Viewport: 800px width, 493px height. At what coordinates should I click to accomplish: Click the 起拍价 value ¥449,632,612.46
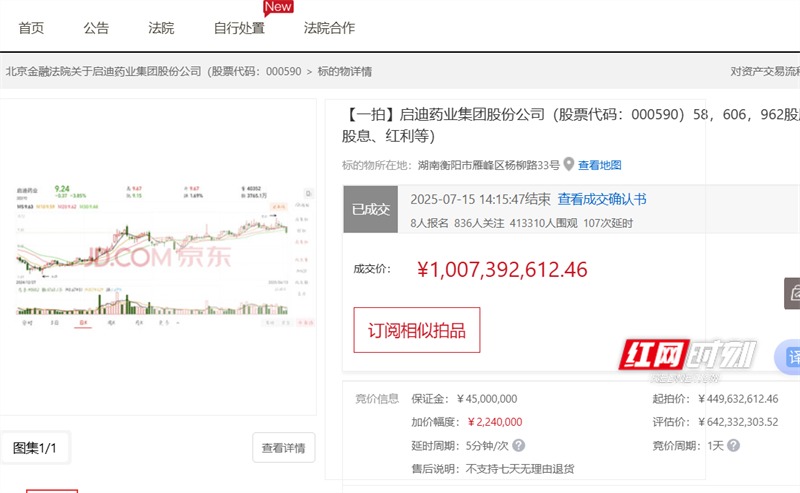click(x=738, y=399)
